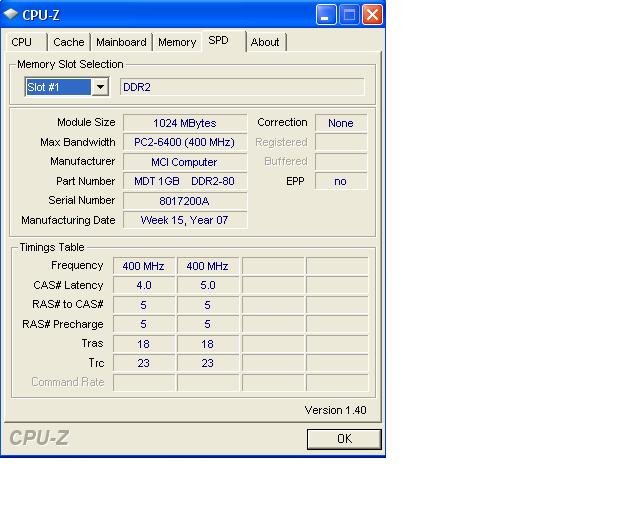Go to the Mainboard tab

[121, 42]
